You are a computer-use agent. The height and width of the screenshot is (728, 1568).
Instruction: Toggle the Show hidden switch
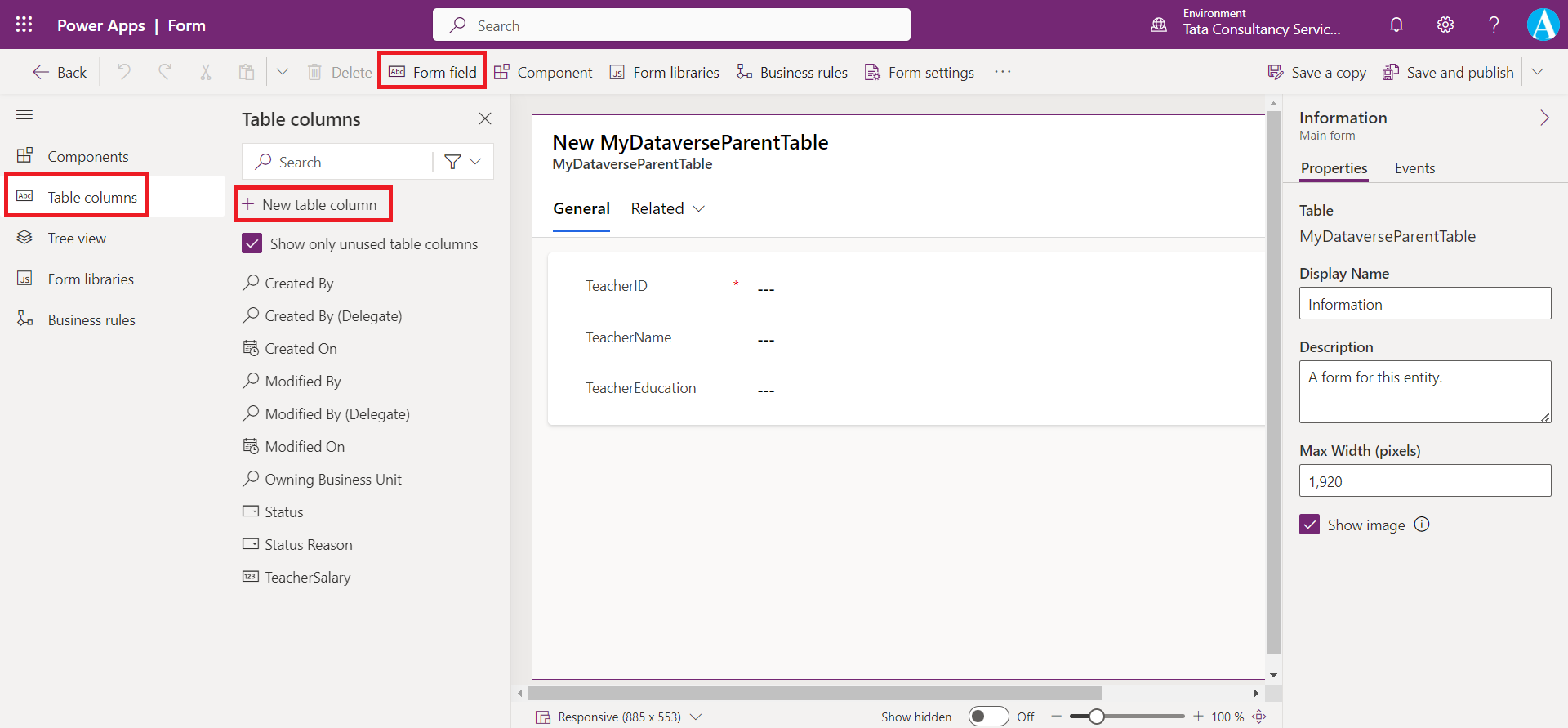pyautogui.click(x=988, y=717)
